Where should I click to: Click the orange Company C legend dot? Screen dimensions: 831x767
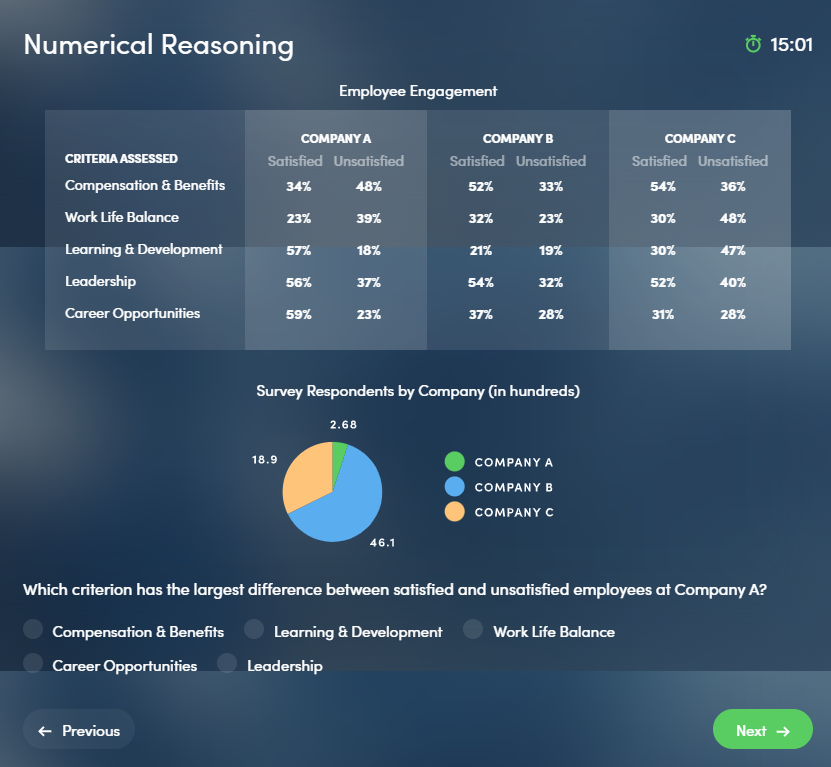[455, 512]
